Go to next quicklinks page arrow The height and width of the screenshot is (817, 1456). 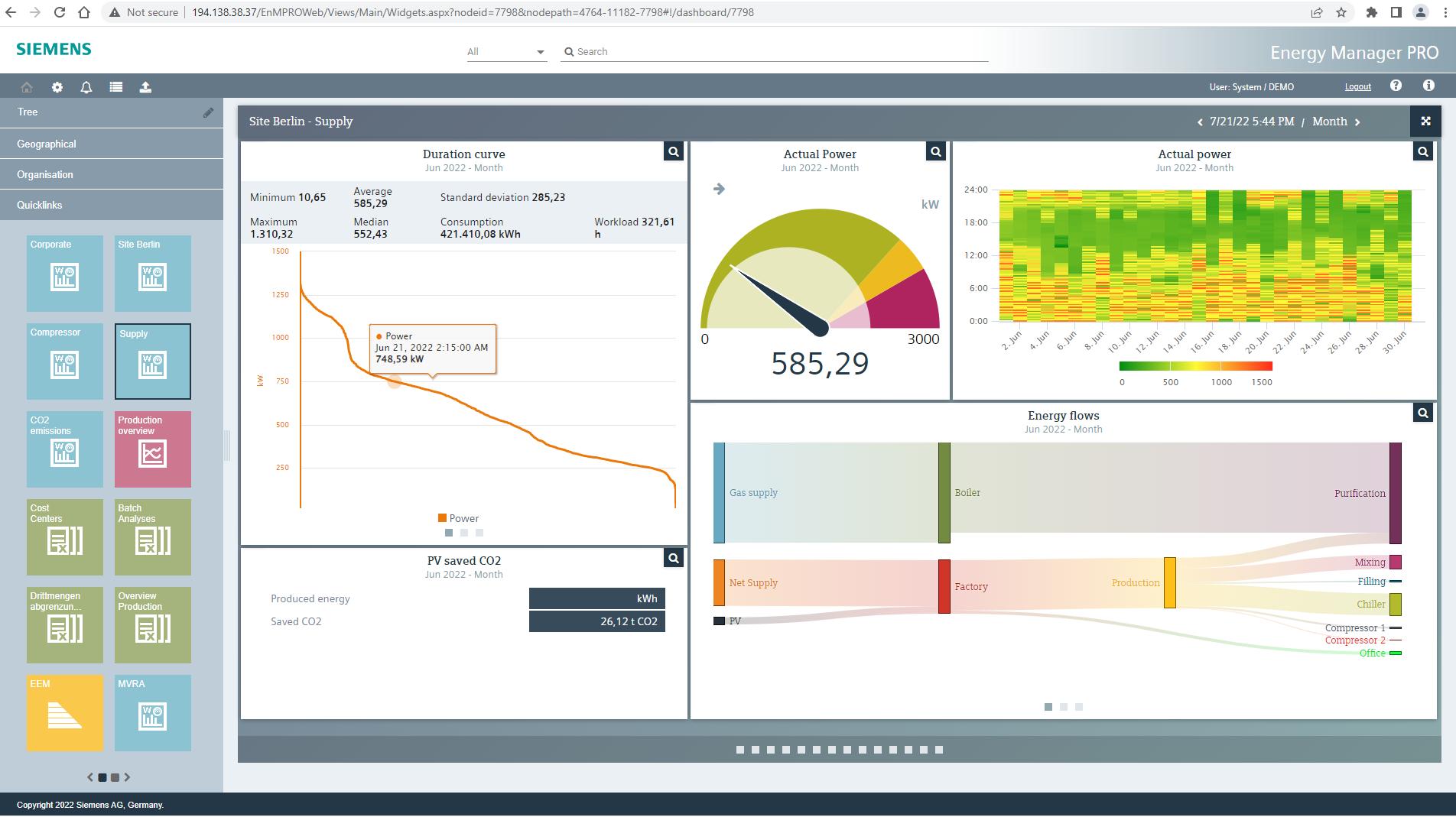point(127,777)
